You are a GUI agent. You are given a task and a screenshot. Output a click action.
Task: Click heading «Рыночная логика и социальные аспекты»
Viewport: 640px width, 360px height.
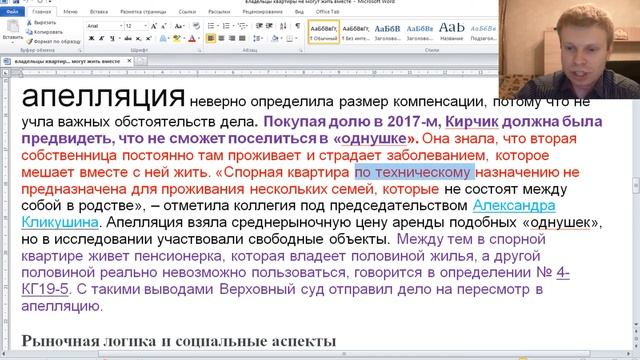(x=178, y=341)
